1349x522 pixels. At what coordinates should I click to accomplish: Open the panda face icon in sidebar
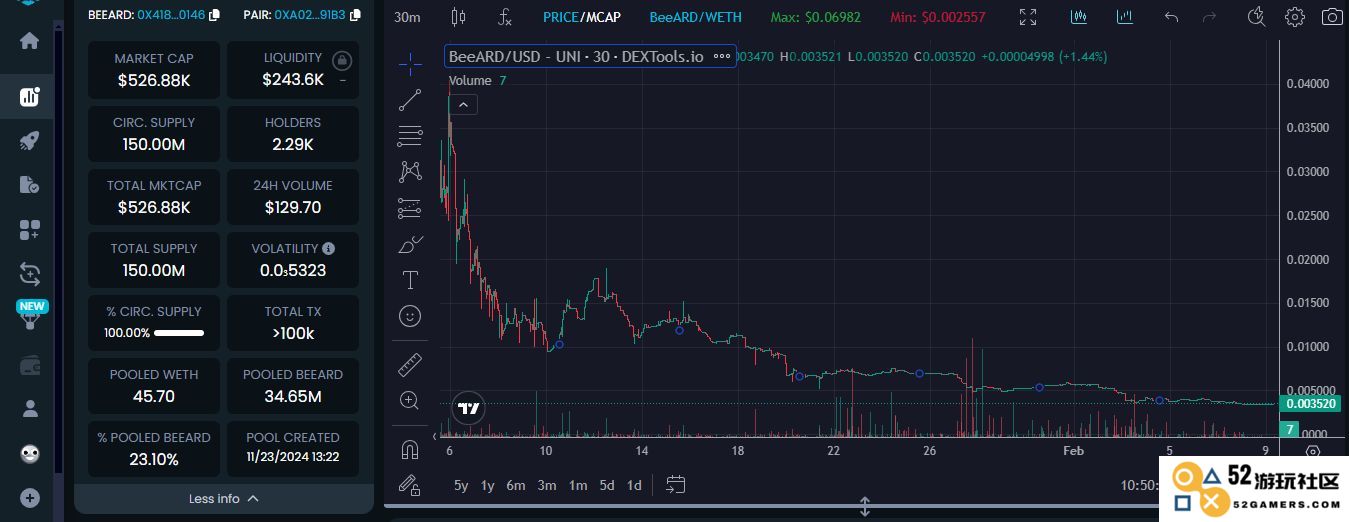point(30,454)
